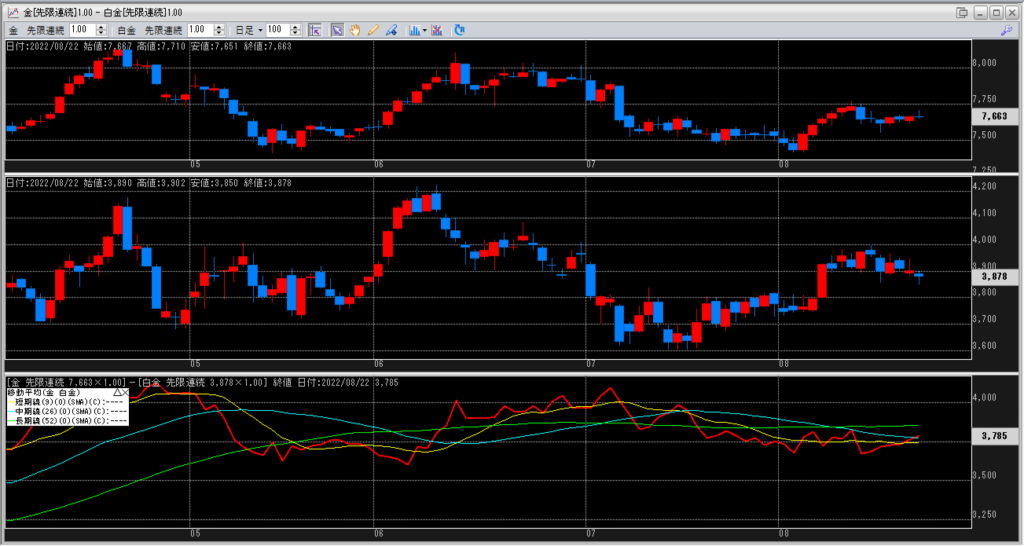Select the pencil drawing tool
This screenshot has height=546, width=1024.
[x=373, y=30]
